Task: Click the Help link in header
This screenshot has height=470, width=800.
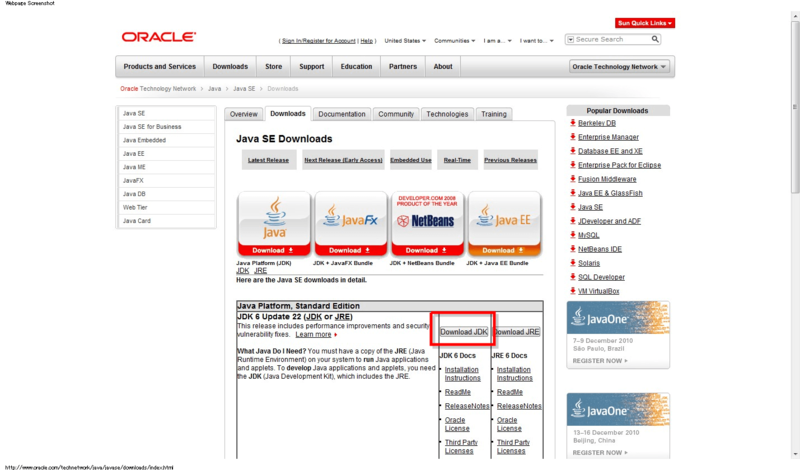Action: tap(366, 41)
